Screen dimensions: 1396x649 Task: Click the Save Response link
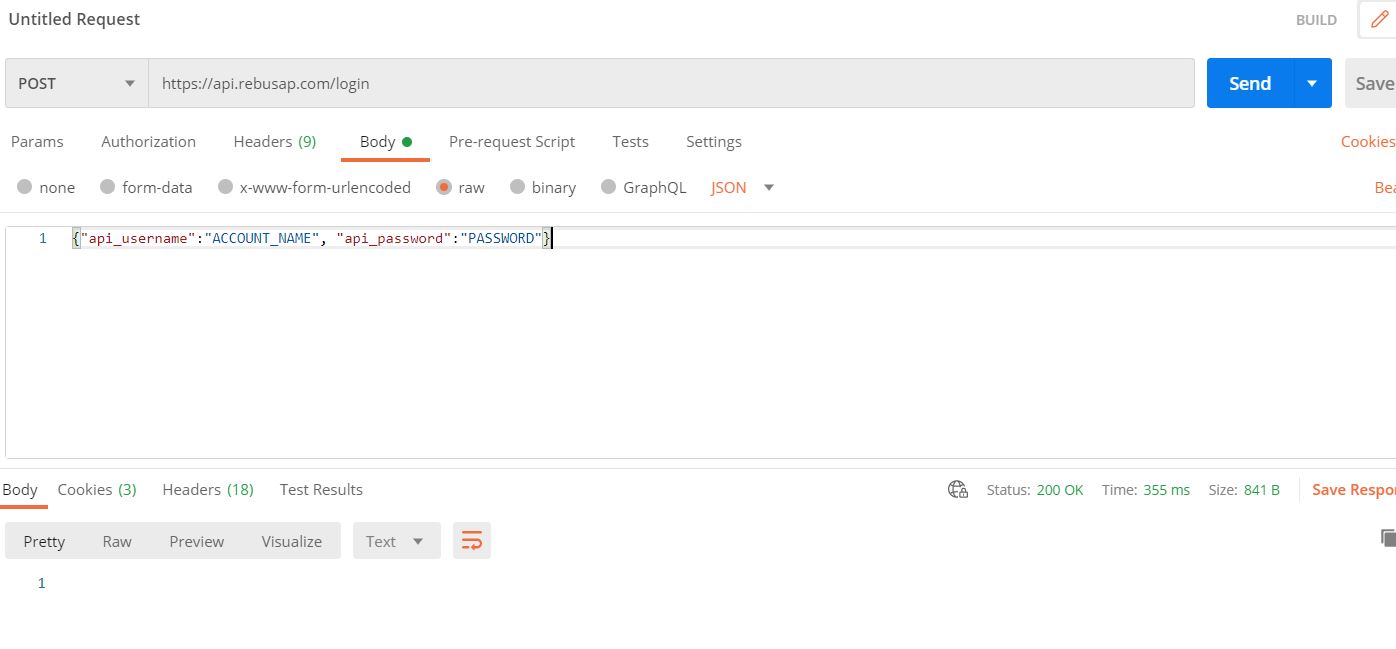click(x=1354, y=489)
